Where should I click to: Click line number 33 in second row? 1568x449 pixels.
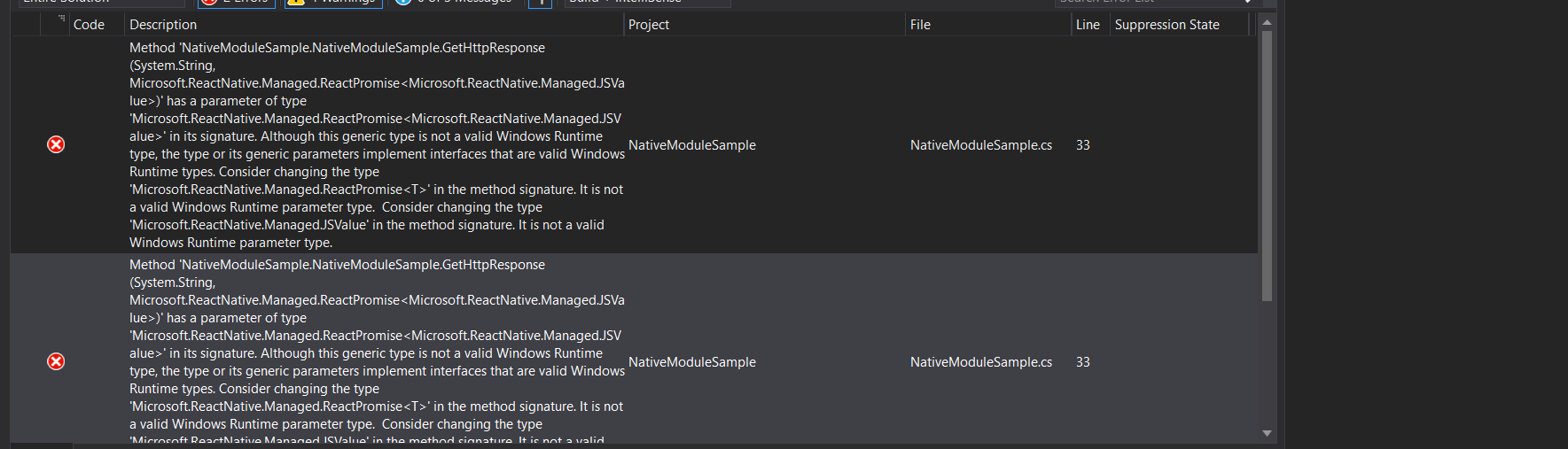point(1083,362)
